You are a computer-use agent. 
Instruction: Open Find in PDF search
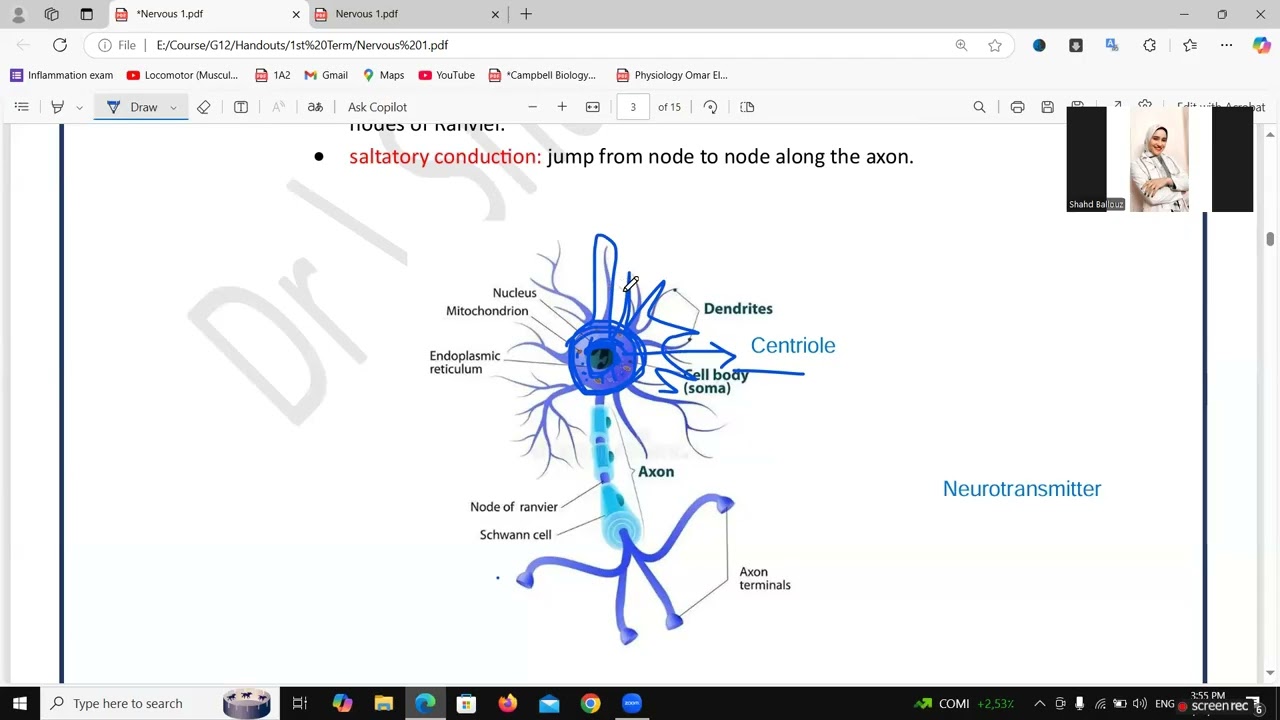coord(979,107)
